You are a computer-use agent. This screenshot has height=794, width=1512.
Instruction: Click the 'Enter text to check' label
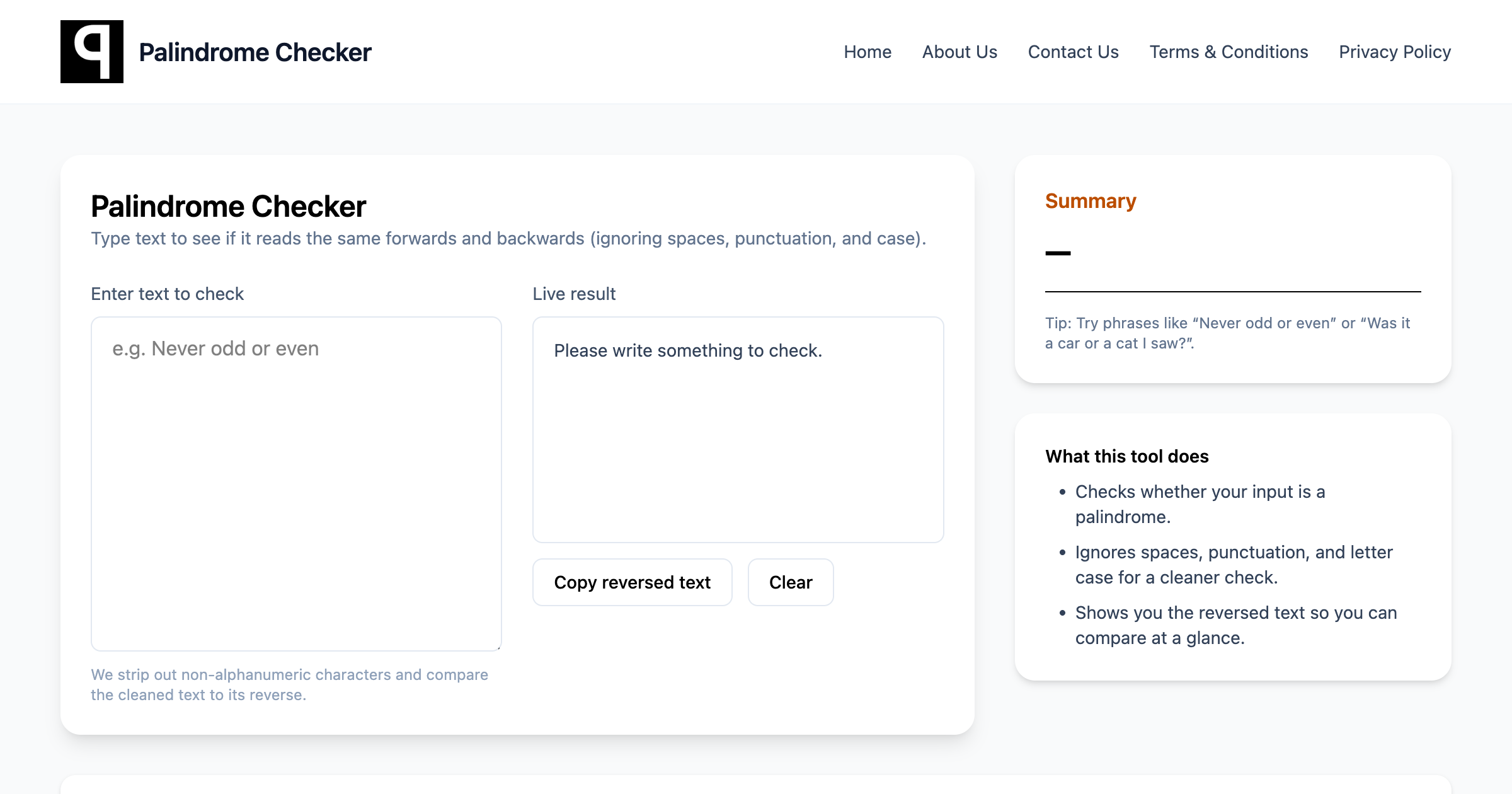[167, 294]
